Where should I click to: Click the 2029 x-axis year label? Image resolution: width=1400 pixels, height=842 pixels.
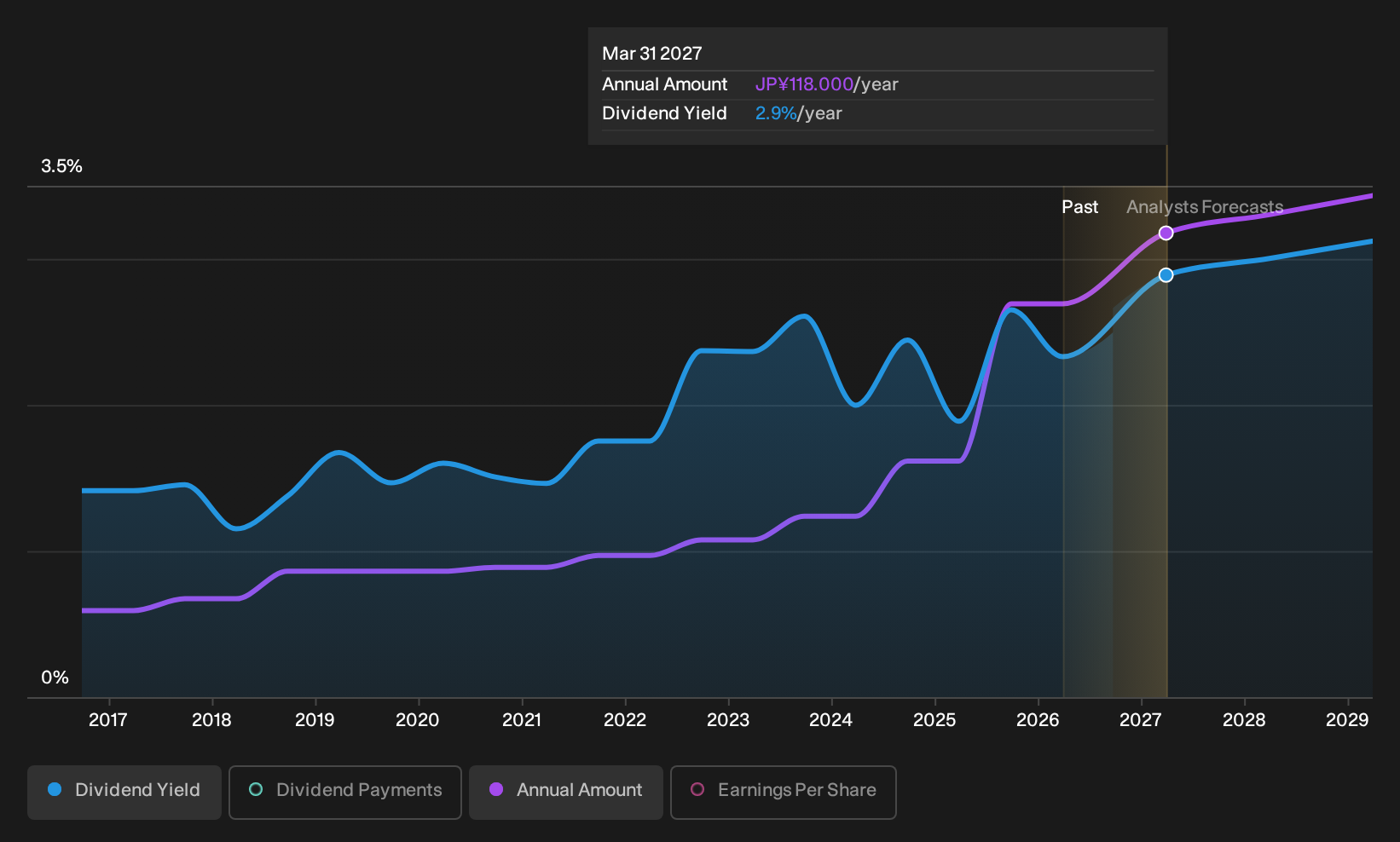[x=1347, y=719]
